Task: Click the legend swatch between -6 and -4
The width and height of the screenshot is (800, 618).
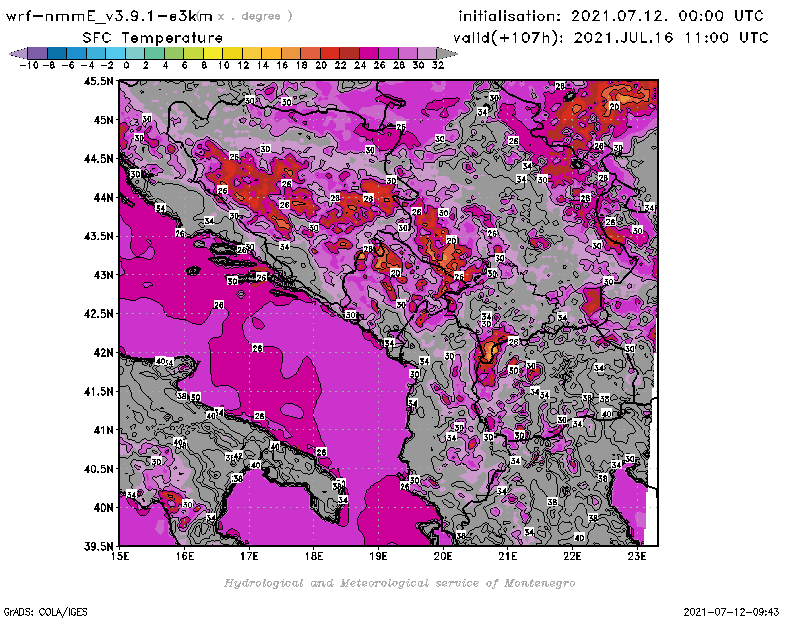Action: (77, 53)
